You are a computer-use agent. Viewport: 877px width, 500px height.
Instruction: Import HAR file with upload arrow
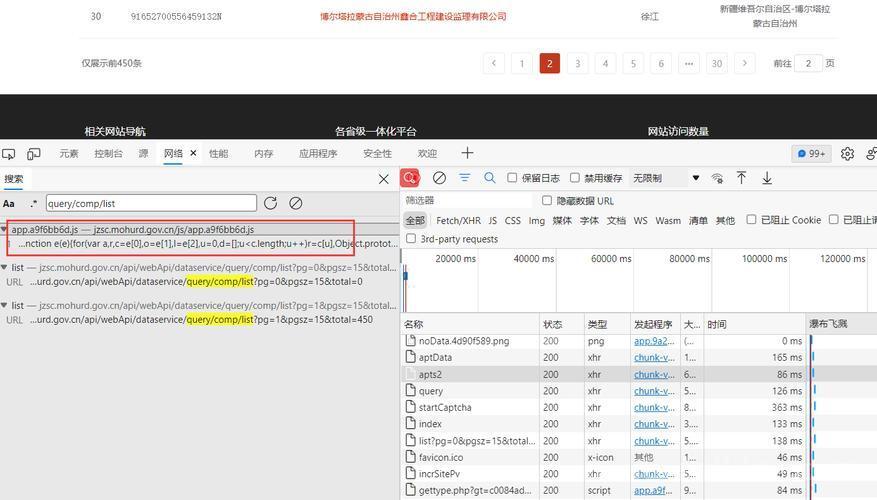(742, 178)
